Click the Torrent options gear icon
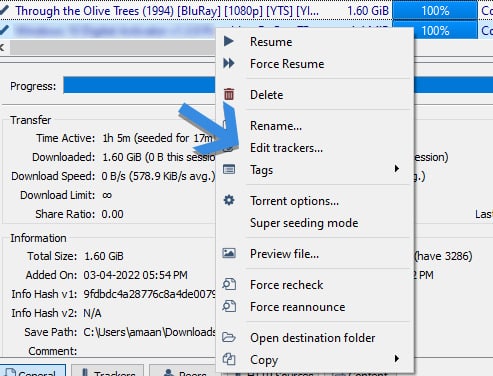The height and width of the screenshot is (376, 493). tap(229, 200)
